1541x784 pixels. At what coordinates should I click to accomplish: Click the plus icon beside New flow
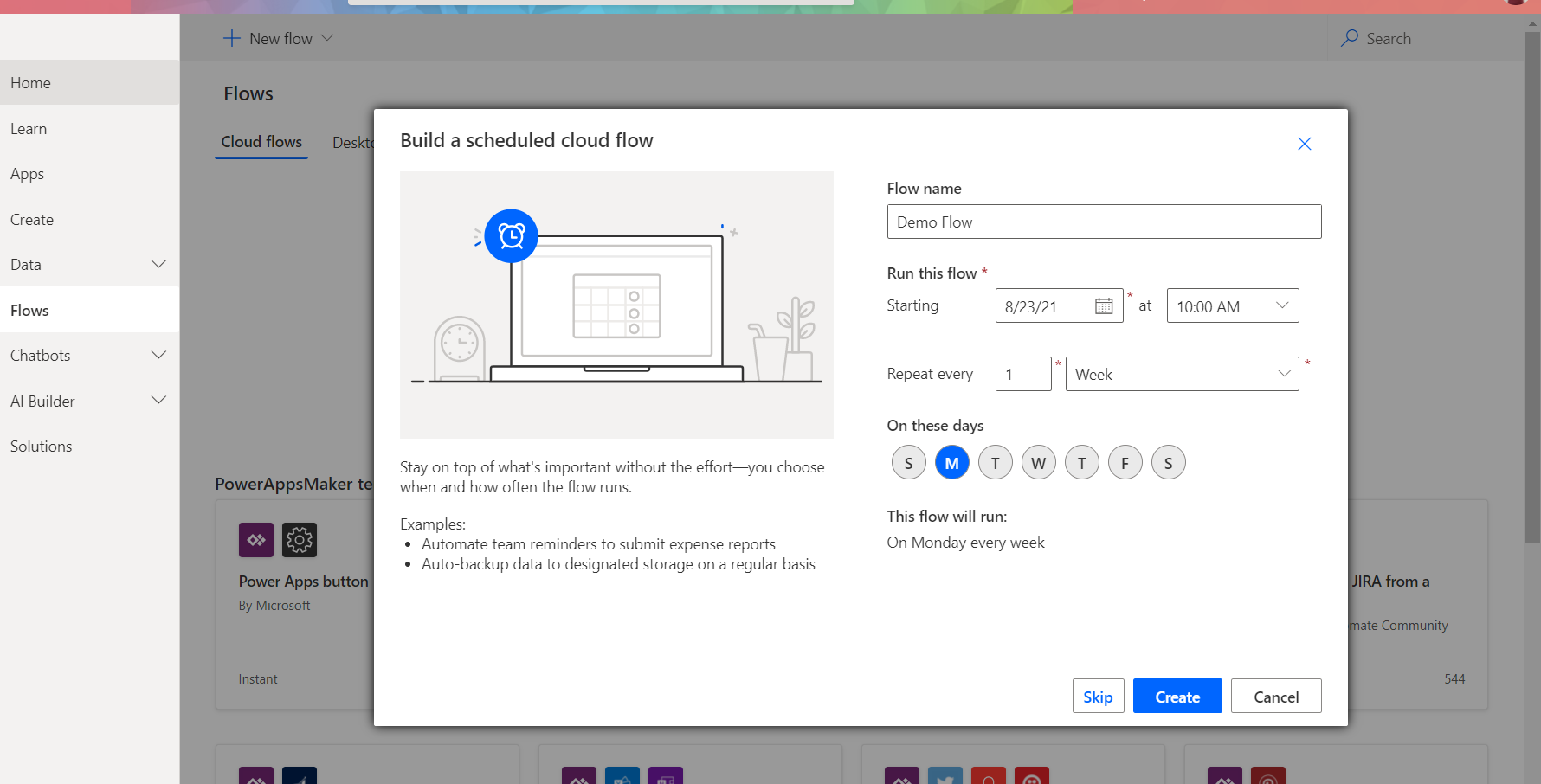231,38
